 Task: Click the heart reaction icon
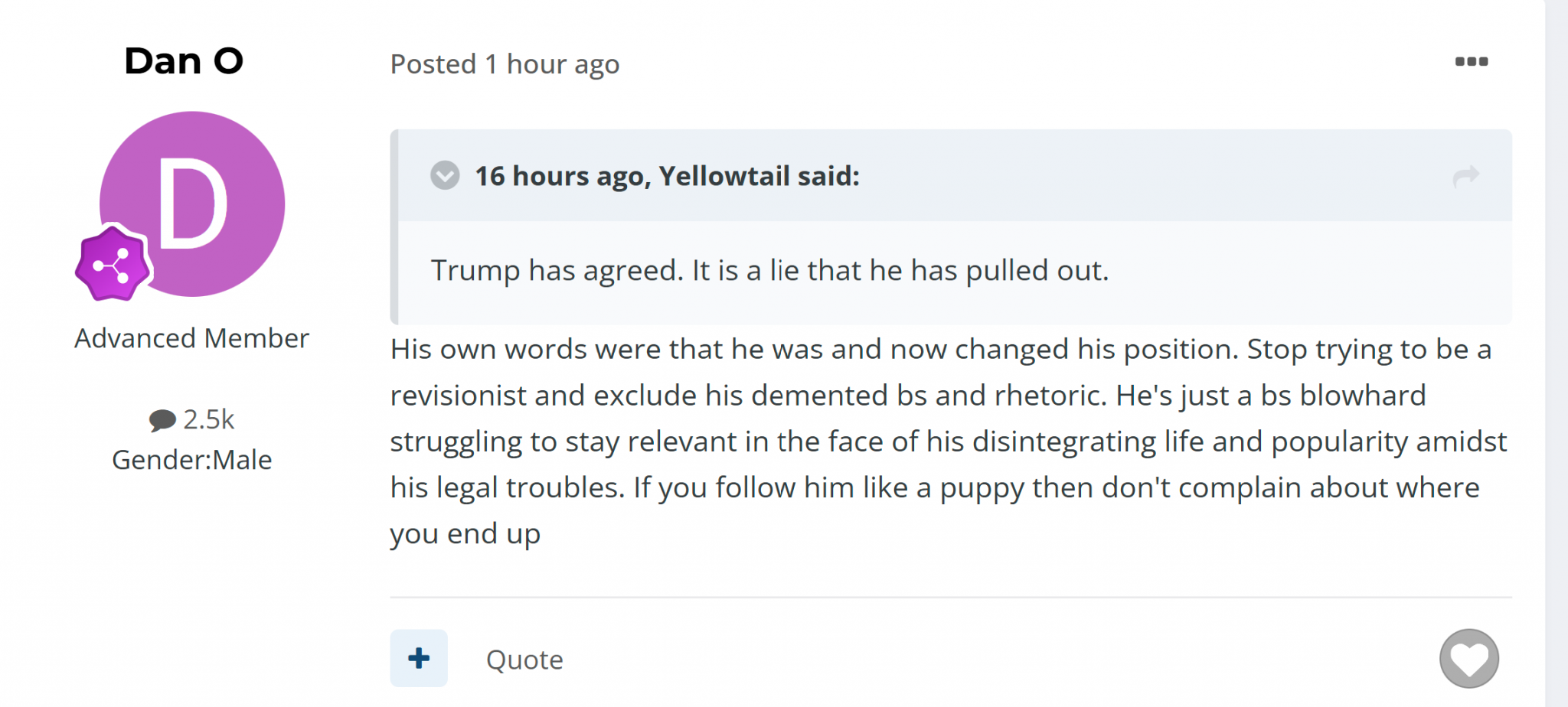[1468, 658]
